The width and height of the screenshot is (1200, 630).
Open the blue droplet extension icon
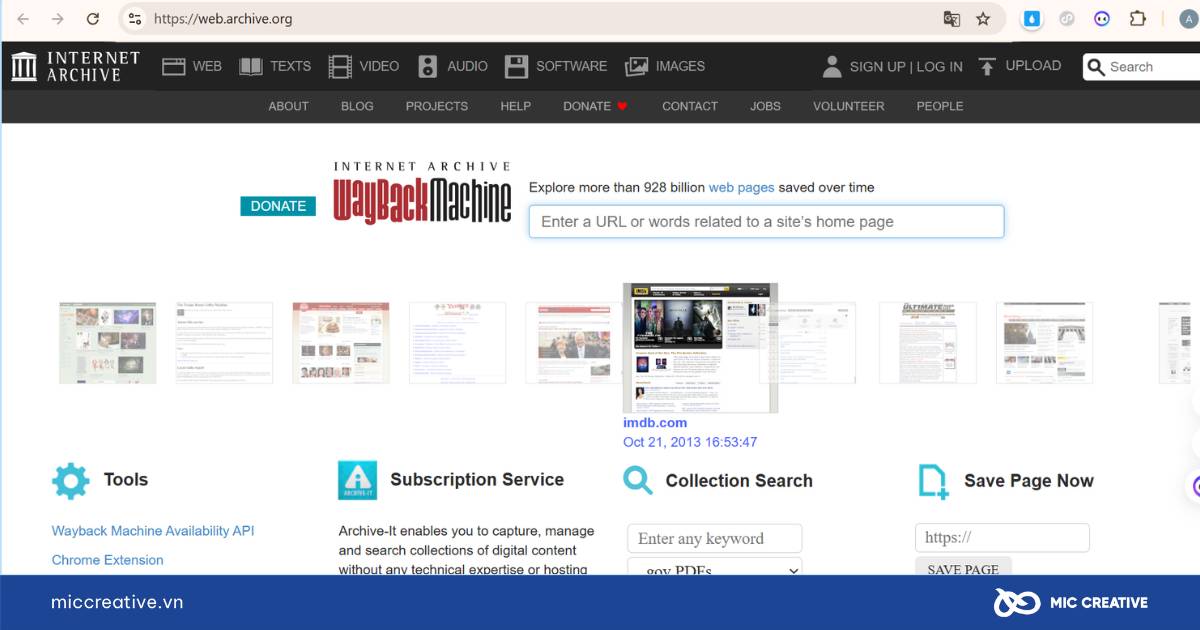[1032, 18]
